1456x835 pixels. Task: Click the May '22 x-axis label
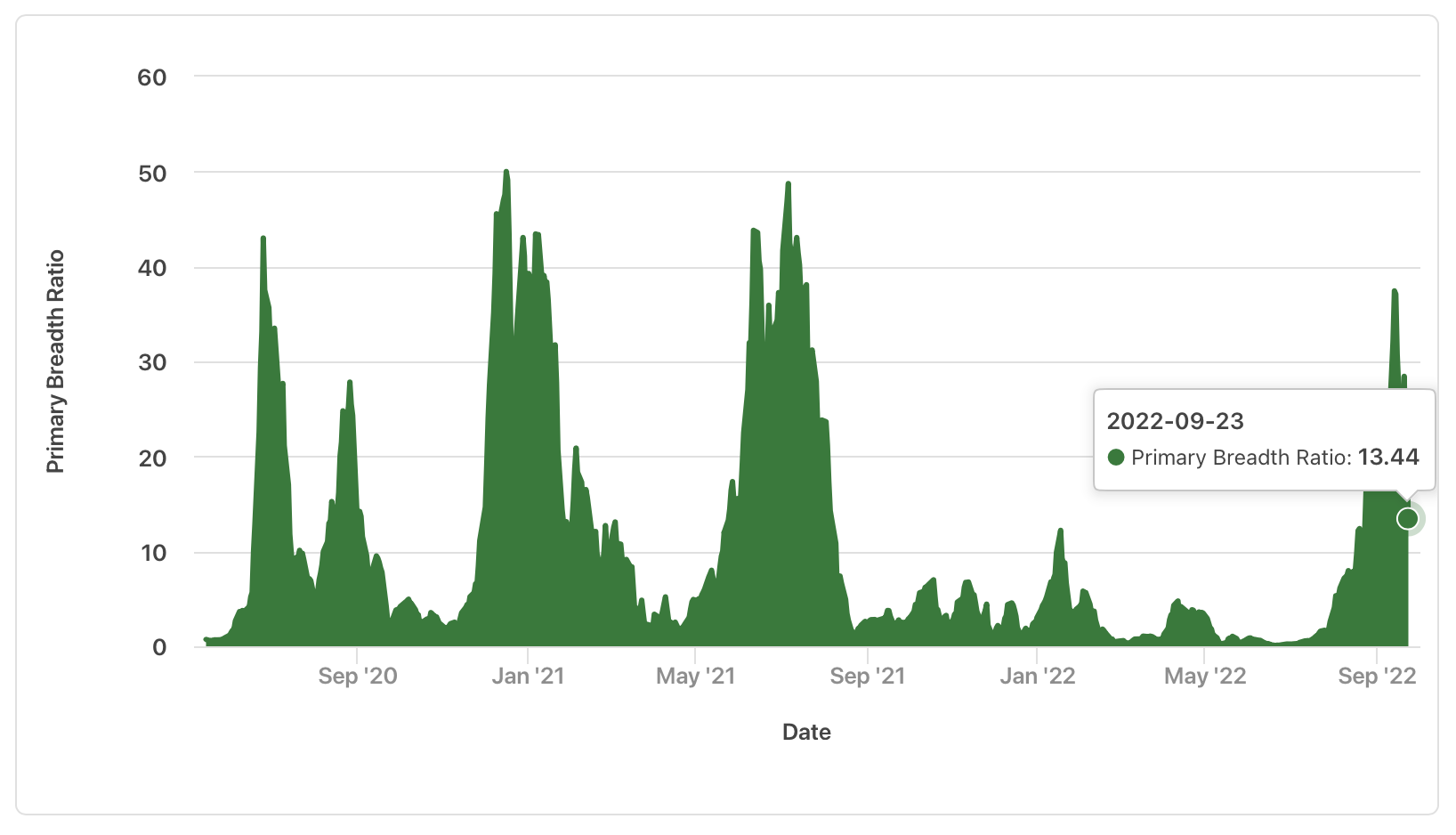coord(1205,676)
